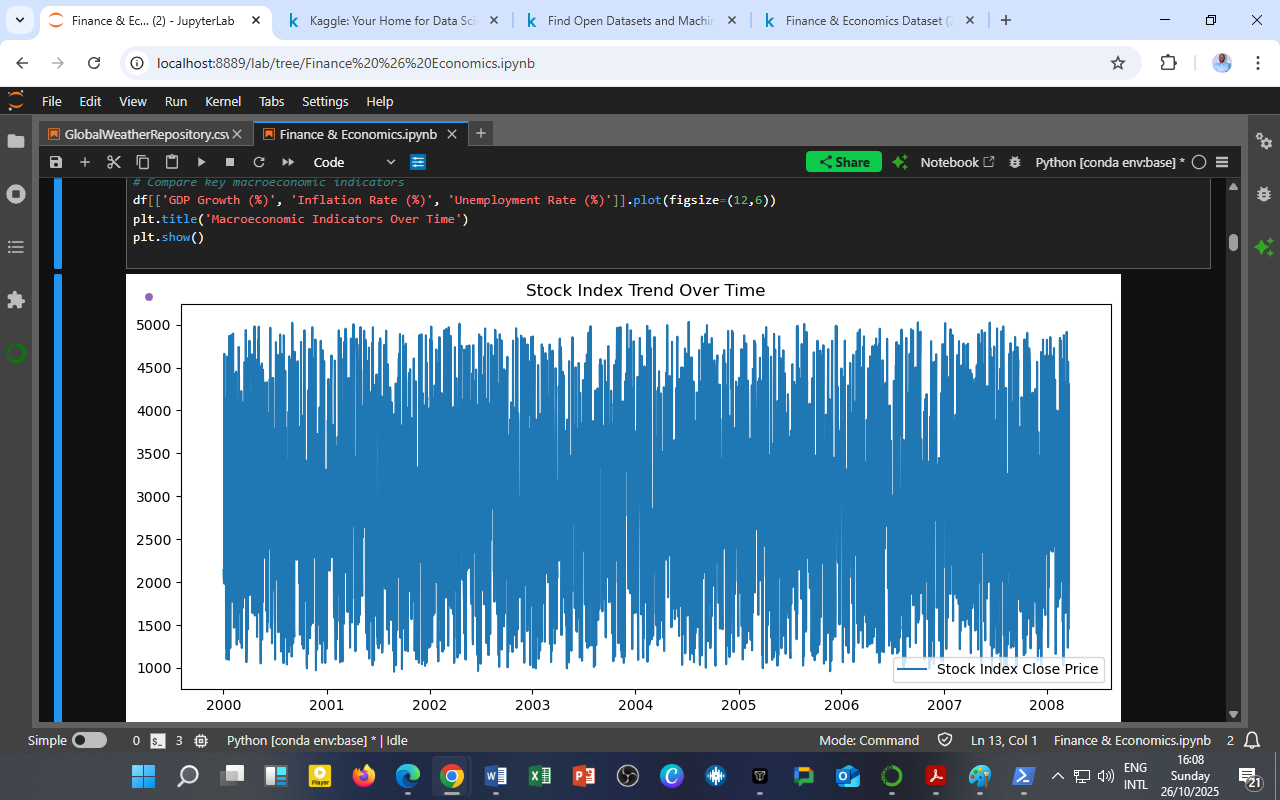Click the green Share button
Screen dimensions: 1280x800
pyautogui.click(x=843, y=162)
